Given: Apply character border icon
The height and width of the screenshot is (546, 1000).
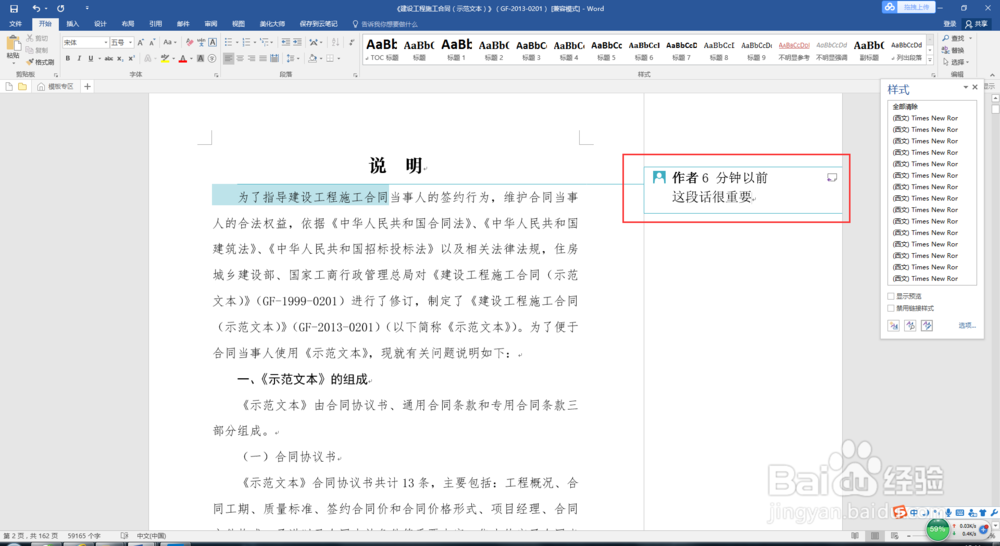Looking at the screenshot, I should click(x=212, y=42).
